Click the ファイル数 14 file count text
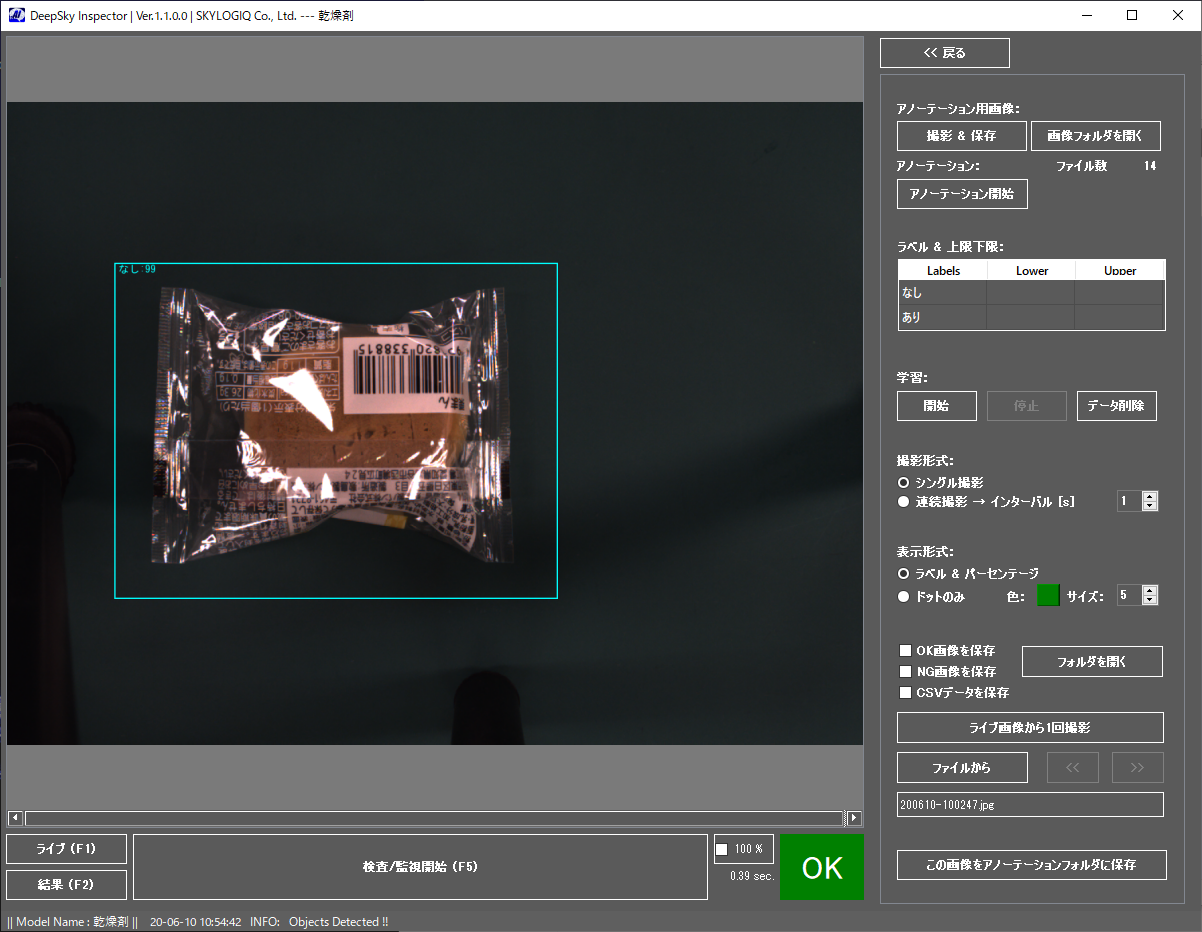1202x932 pixels. click(1107, 166)
